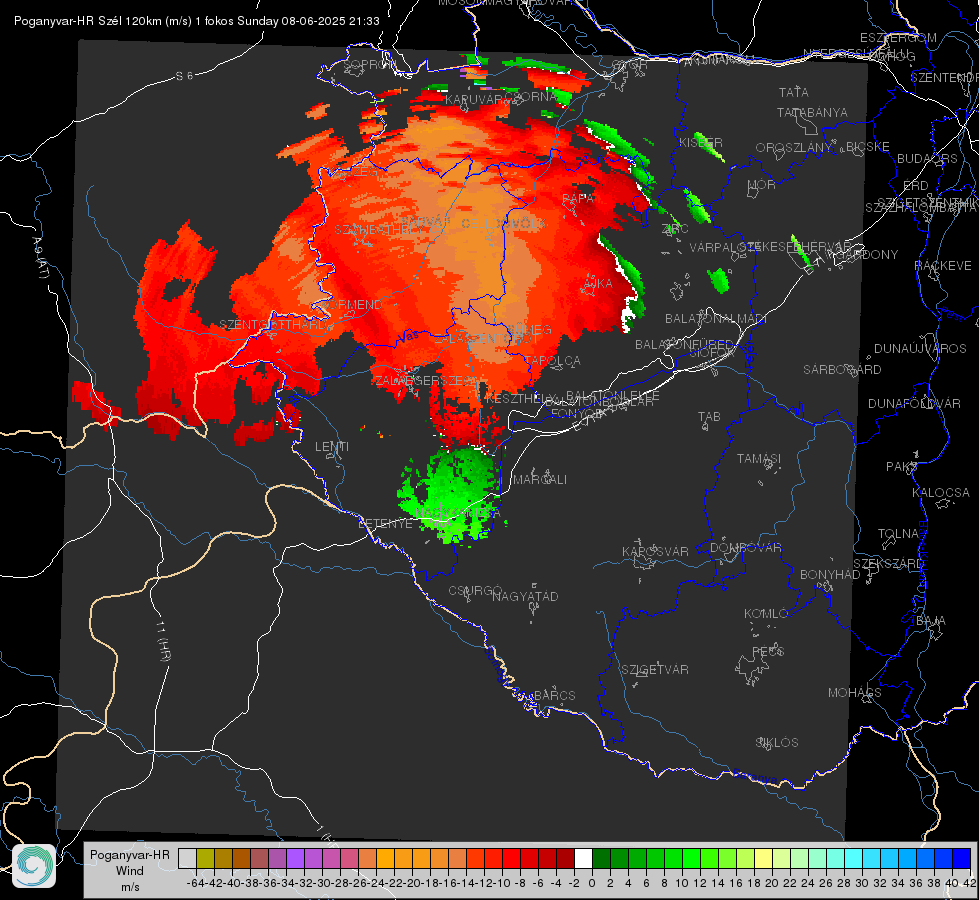Screen dimensions: 979x900
Task: Click the CSURGO town label
Action: (x=475, y=590)
